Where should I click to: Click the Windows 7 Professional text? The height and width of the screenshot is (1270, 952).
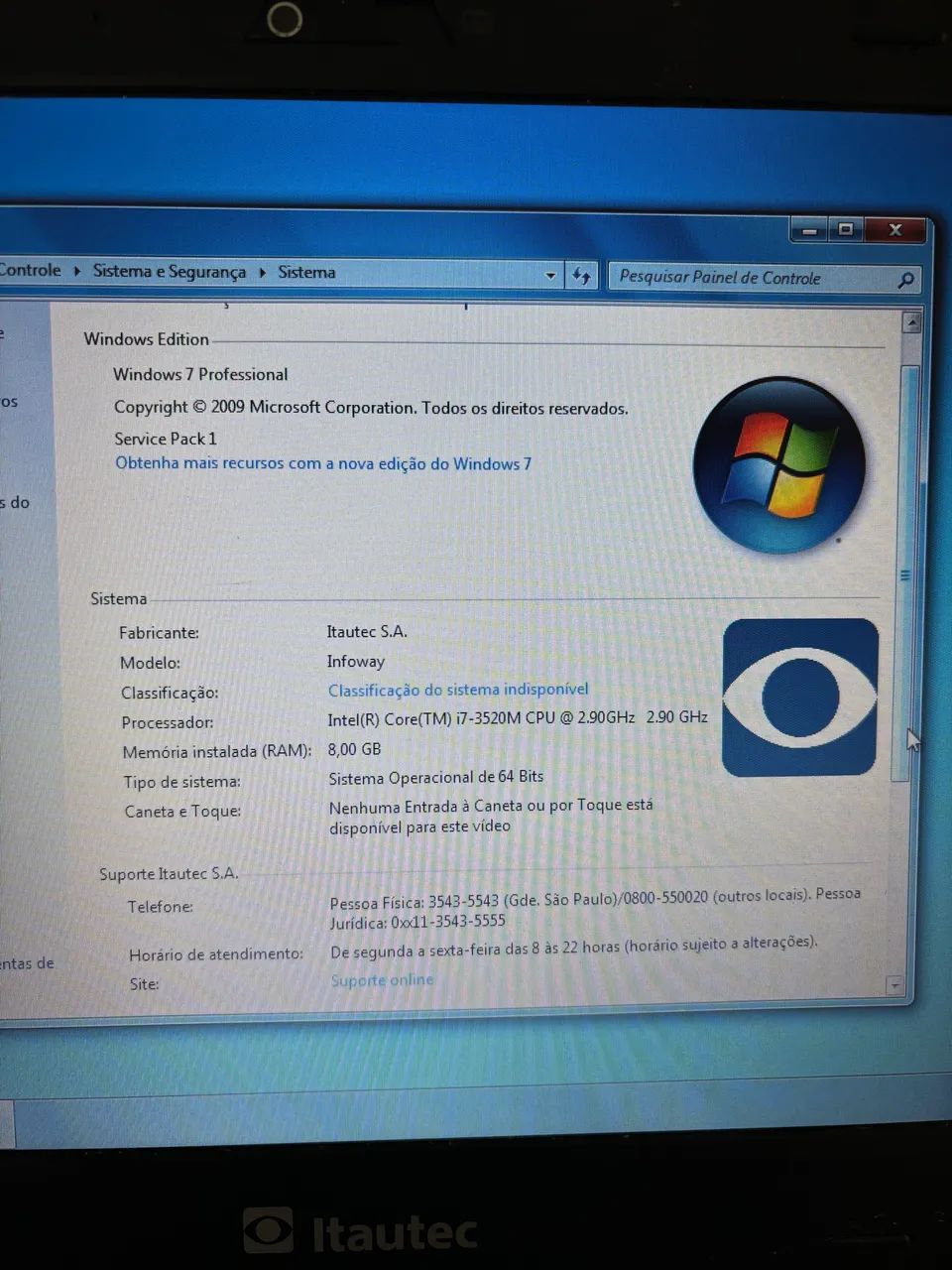[x=200, y=374]
